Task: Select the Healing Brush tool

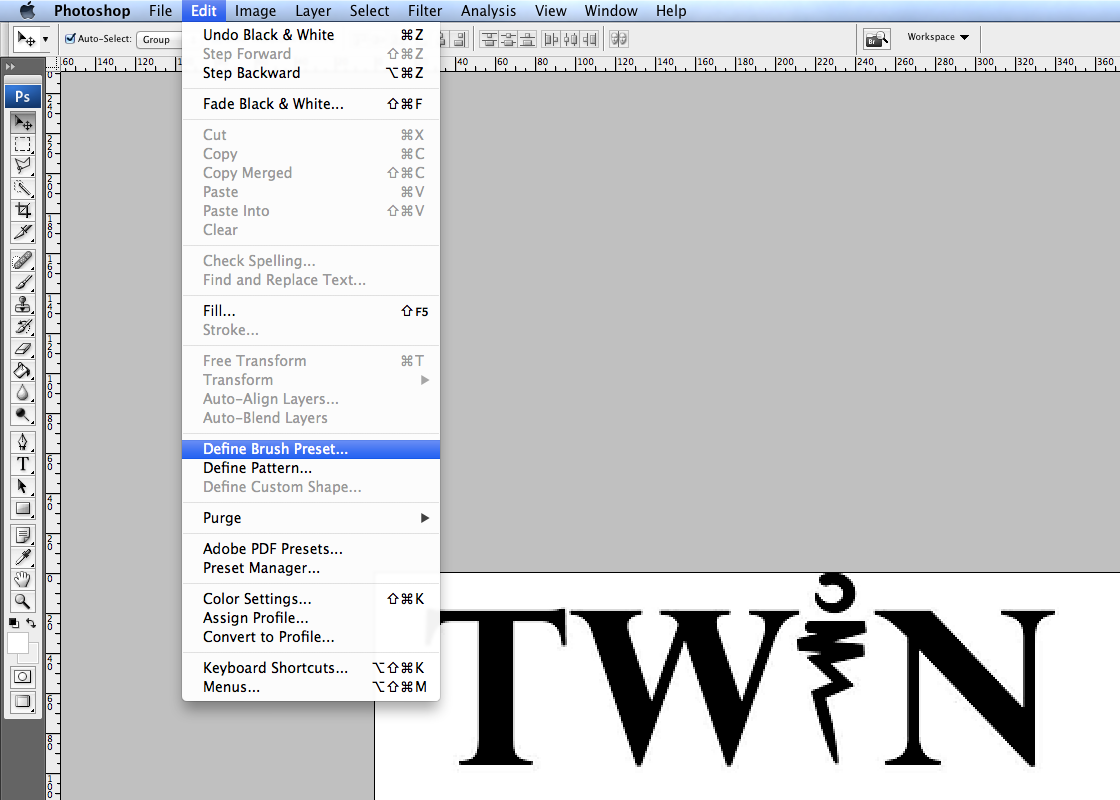Action: coord(23,261)
